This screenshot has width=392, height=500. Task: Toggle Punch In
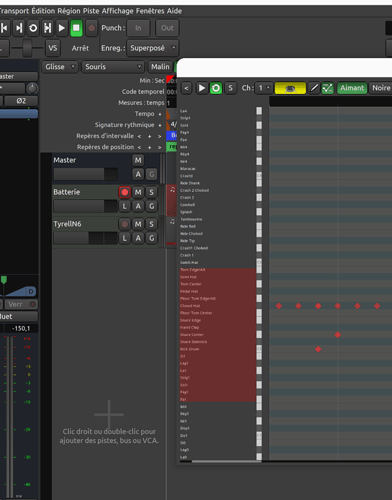(138, 28)
